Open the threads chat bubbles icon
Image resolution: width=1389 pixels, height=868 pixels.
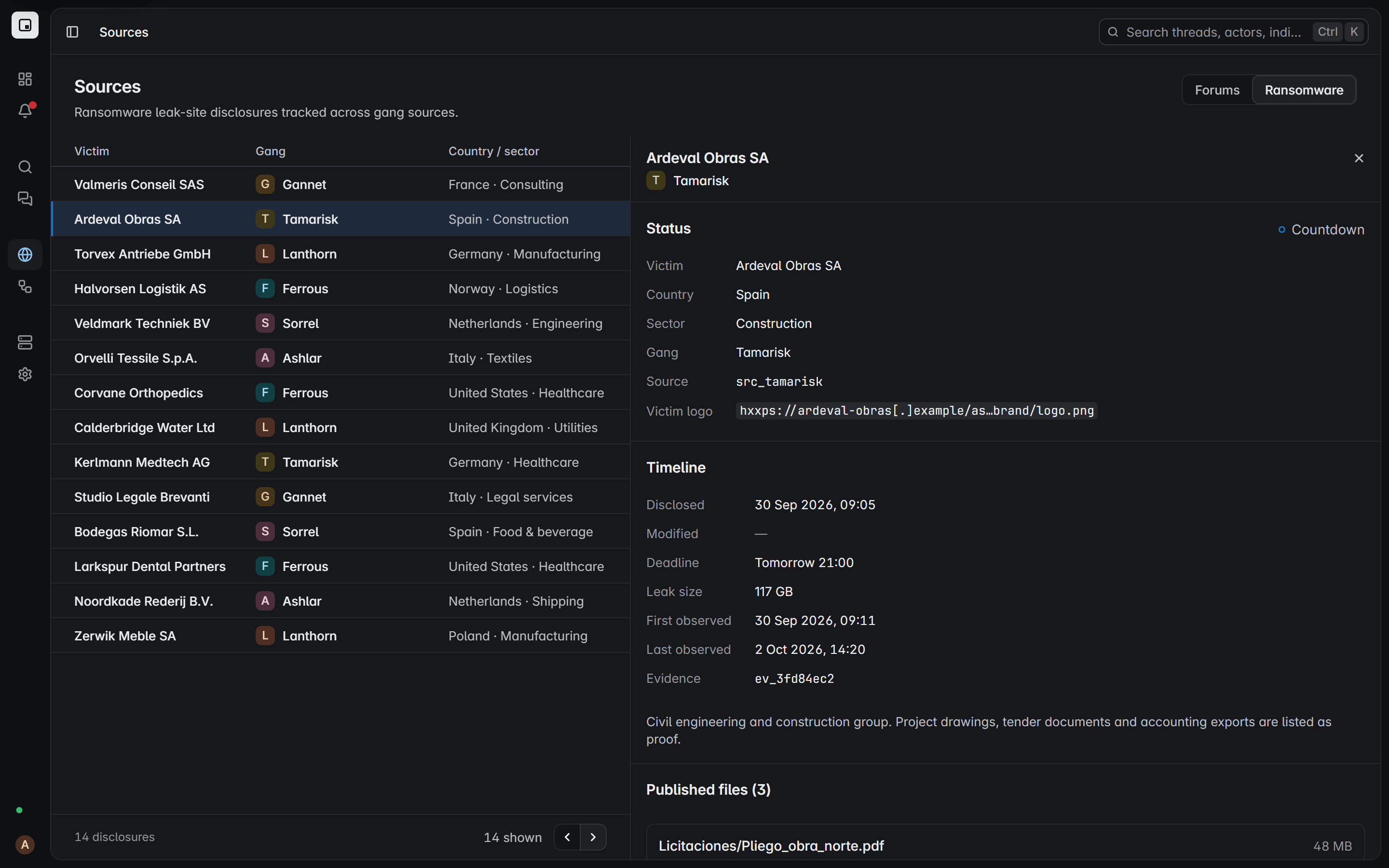(25, 199)
